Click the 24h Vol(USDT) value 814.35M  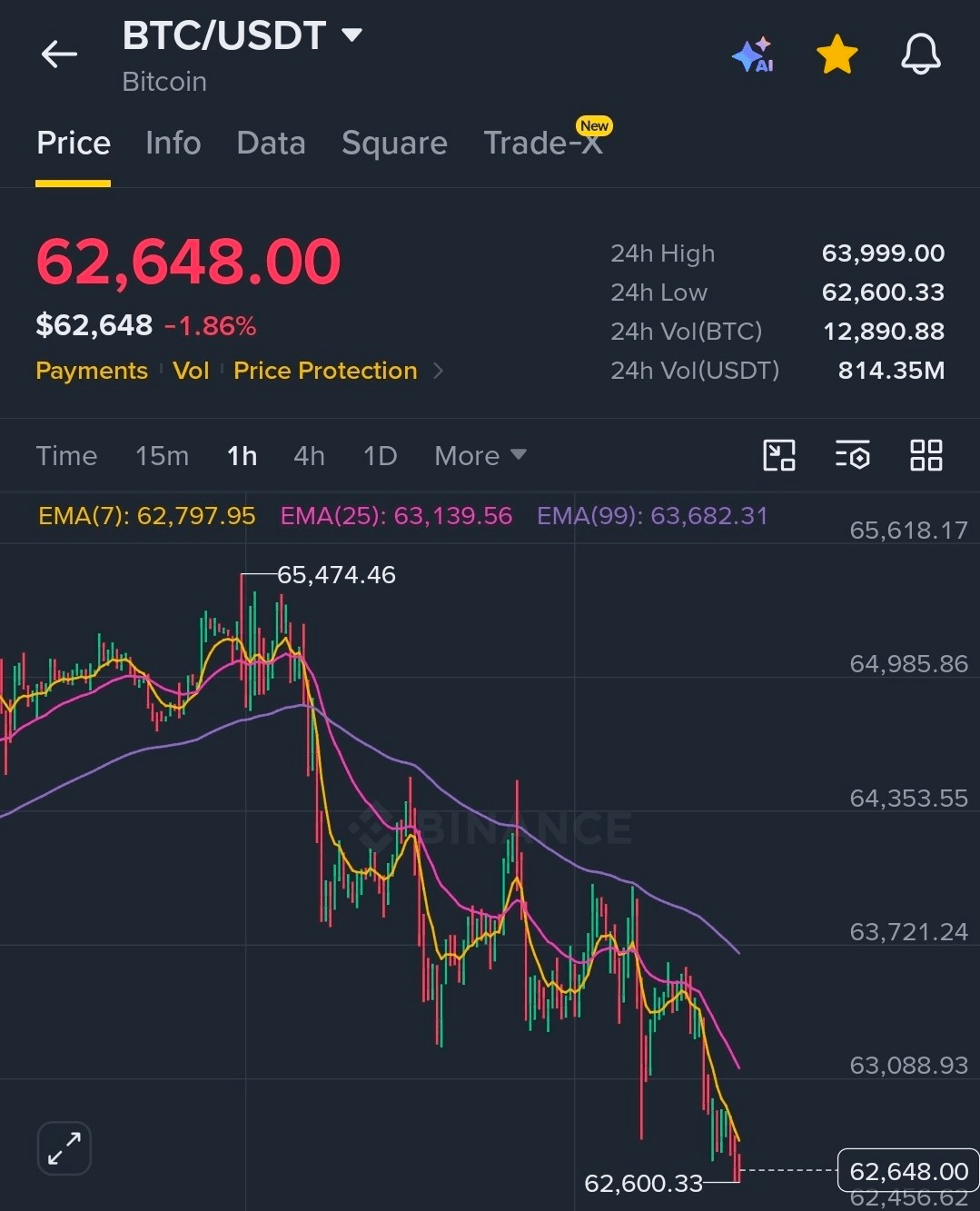tap(891, 371)
